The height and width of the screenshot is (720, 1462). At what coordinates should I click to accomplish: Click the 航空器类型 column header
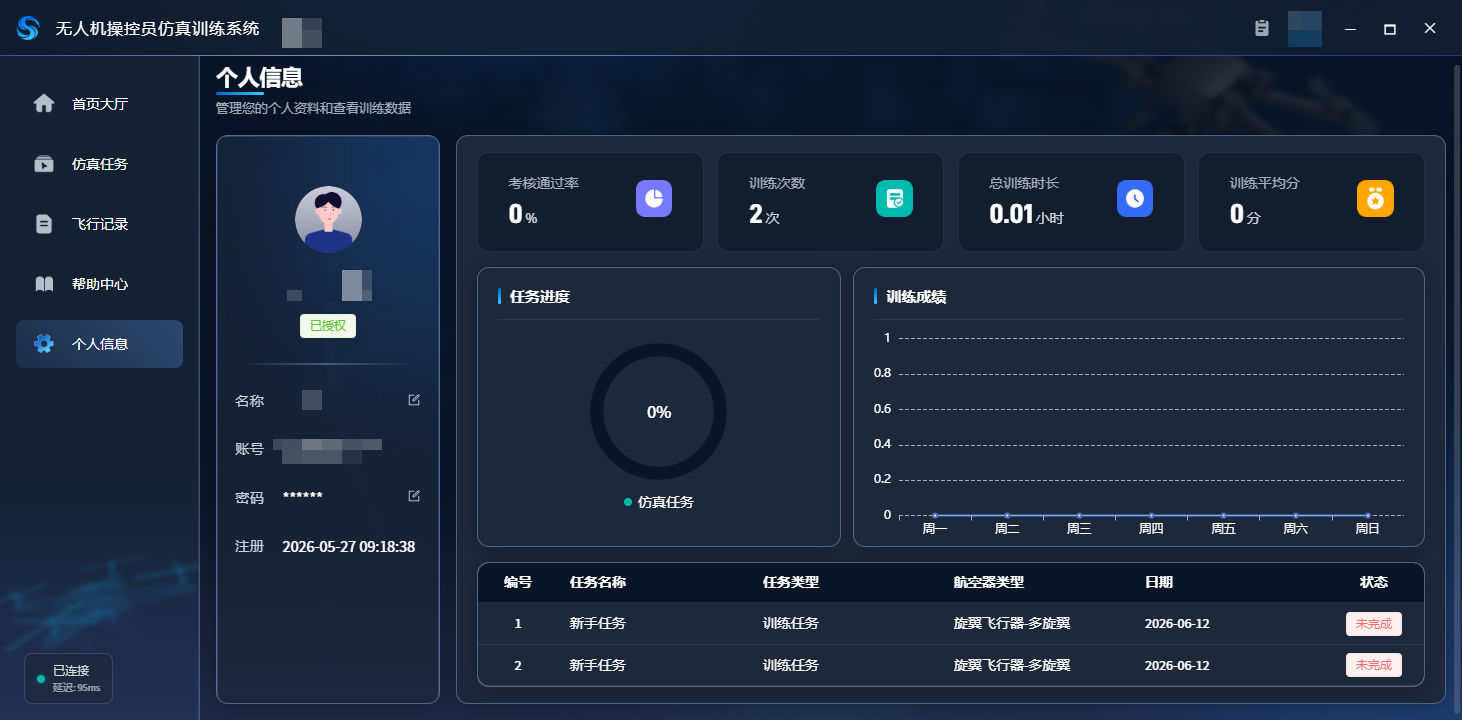(x=989, y=582)
